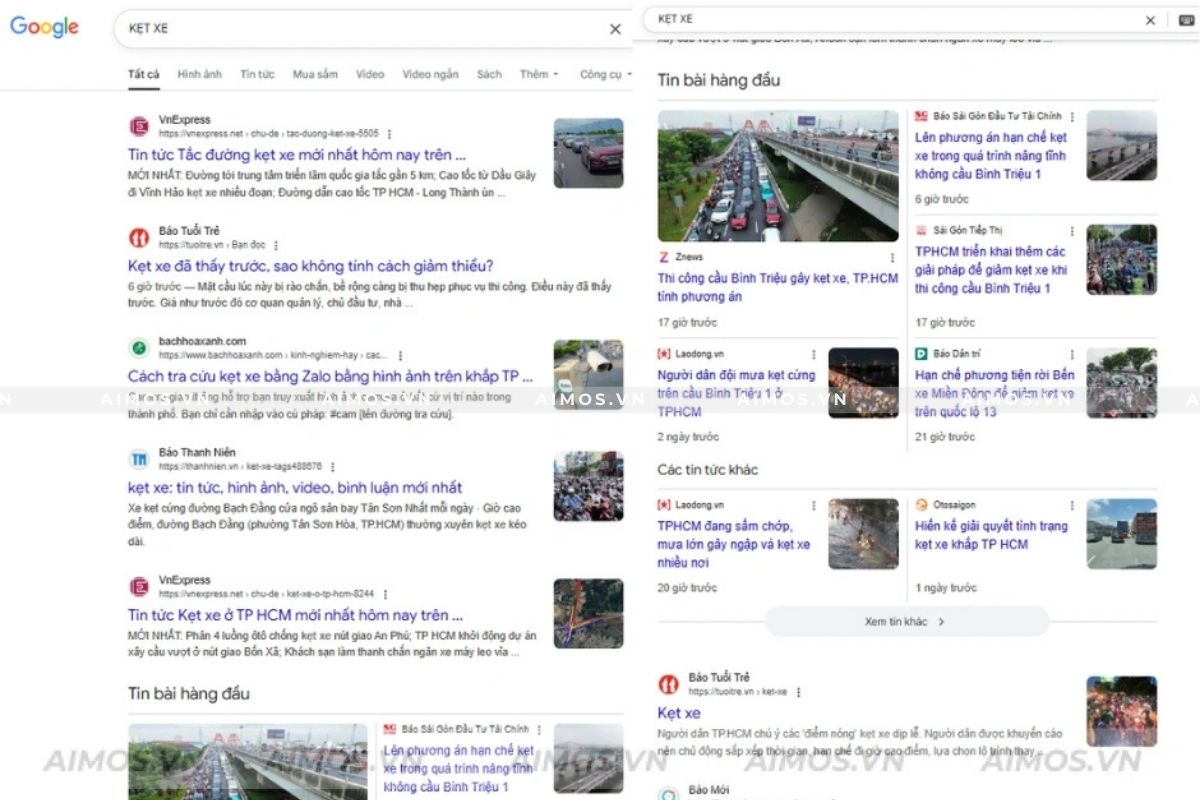Click the Xem tin khác button
This screenshot has height=800, width=1200.
(907, 622)
